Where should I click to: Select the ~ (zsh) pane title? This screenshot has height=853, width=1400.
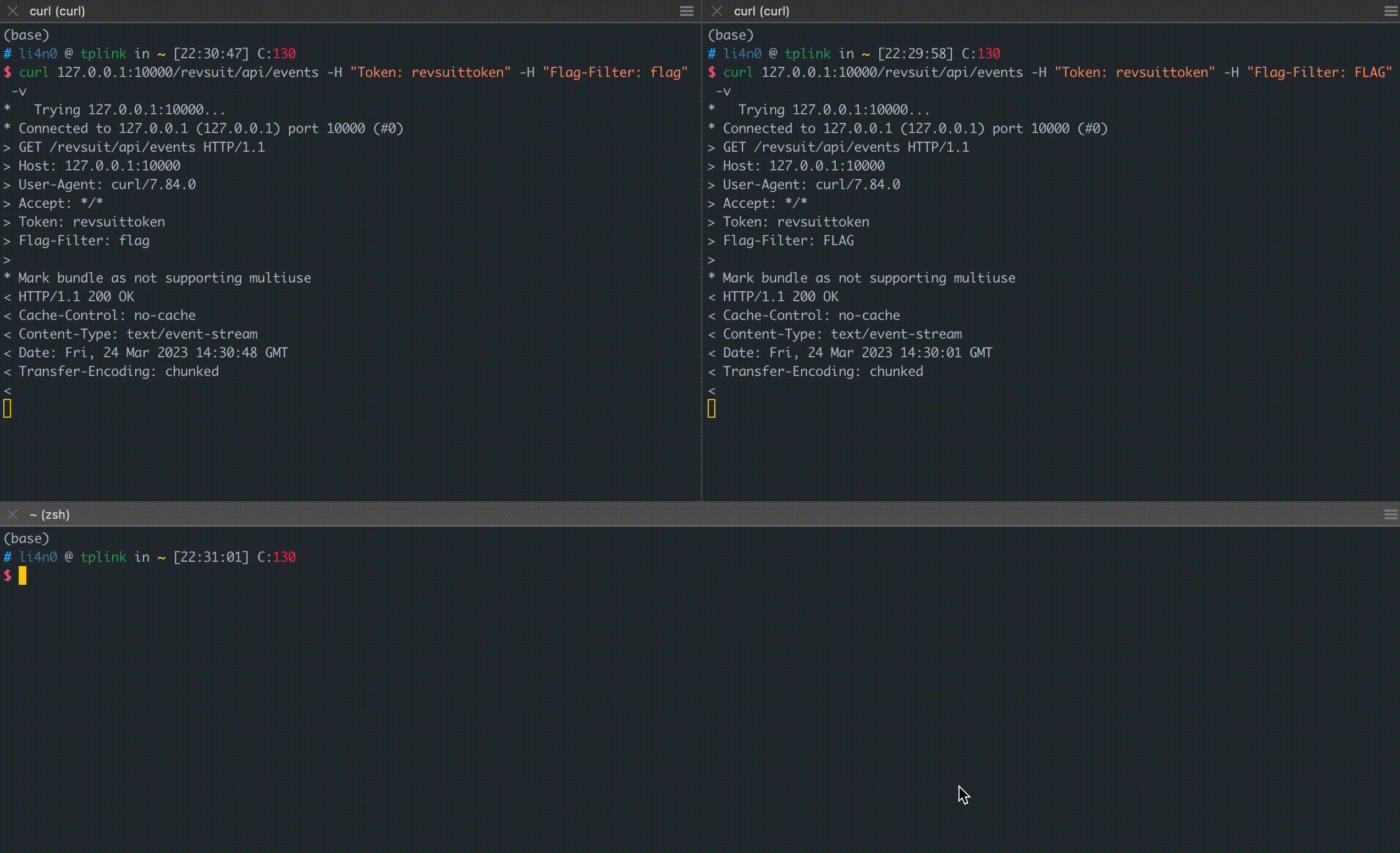pos(49,514)
